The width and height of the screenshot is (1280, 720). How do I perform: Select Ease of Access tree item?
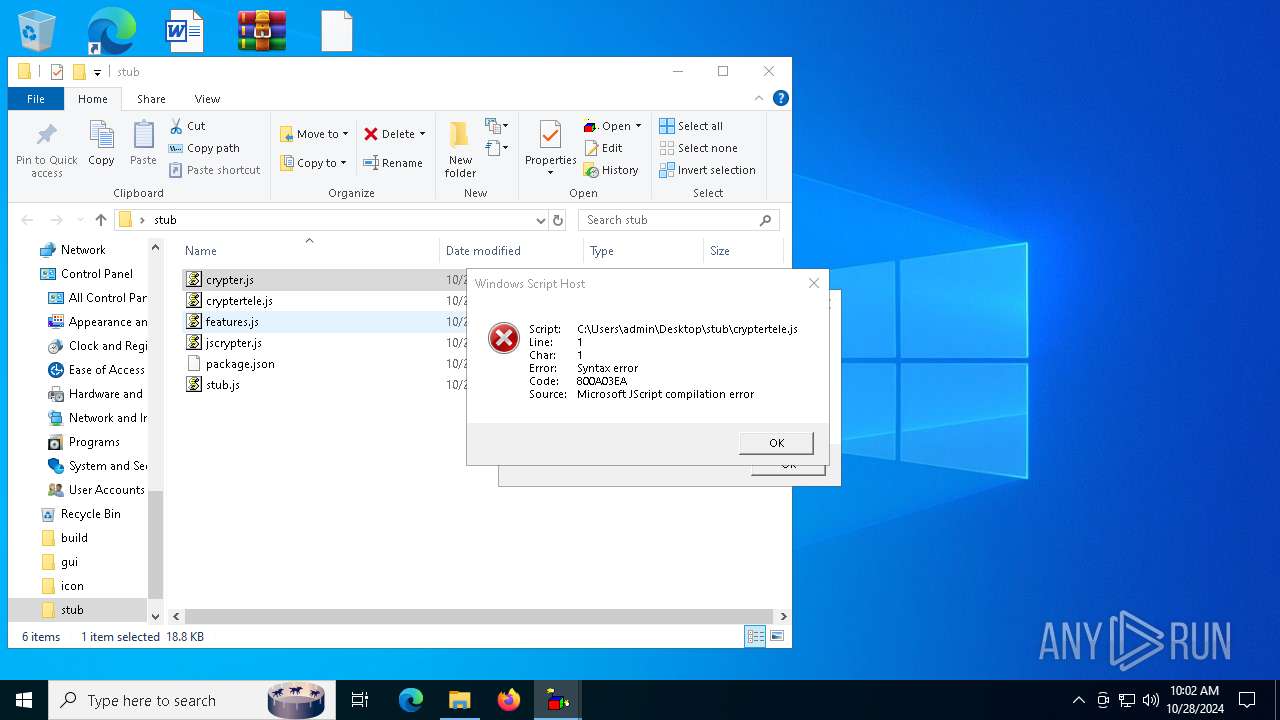106,370
